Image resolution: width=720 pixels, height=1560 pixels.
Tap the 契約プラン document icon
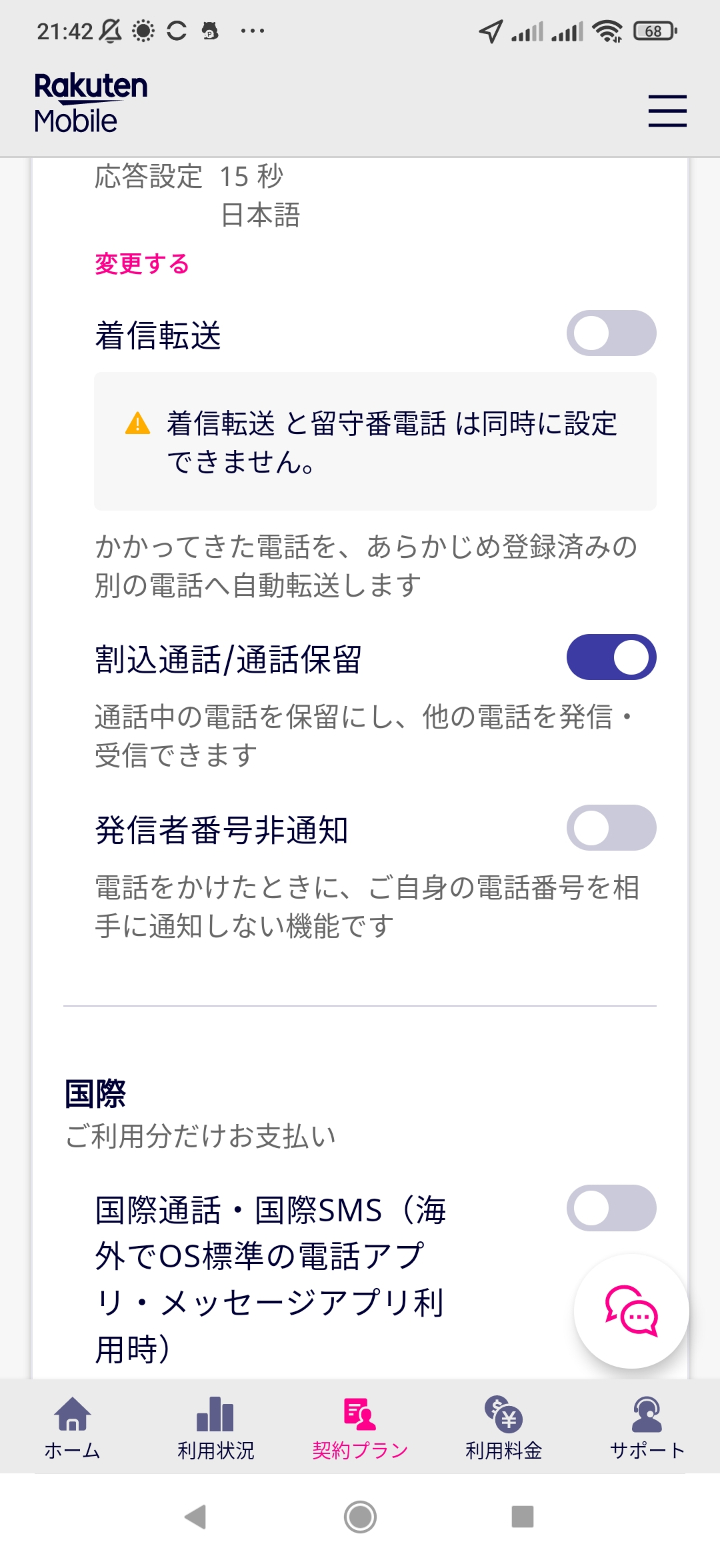pos(359,1414)
